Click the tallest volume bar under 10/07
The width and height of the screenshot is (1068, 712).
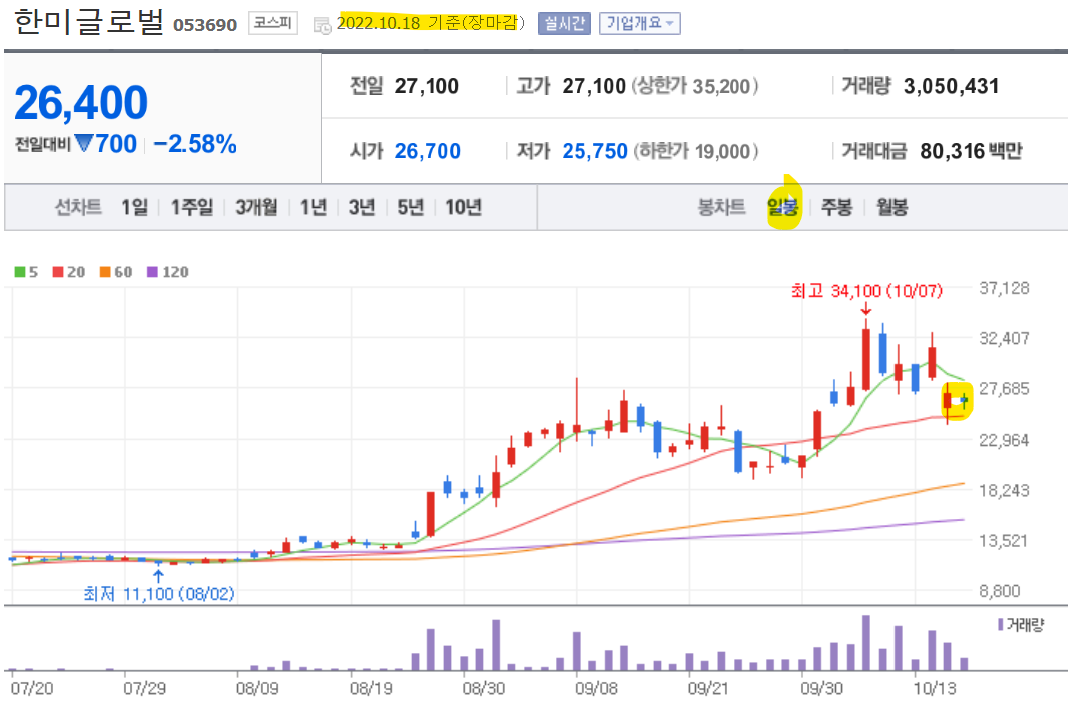(866, 643)
